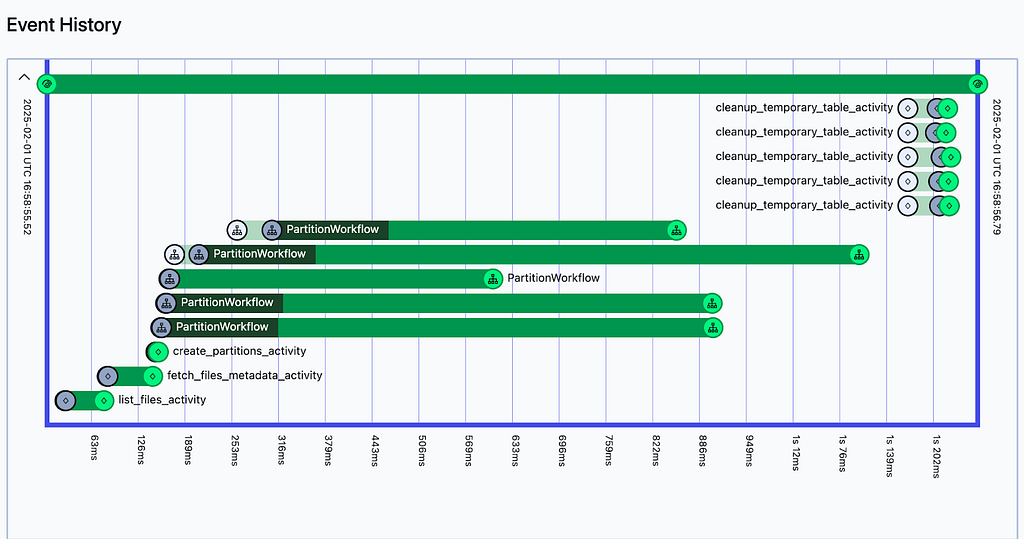Click completed icon of shortest PartitionWorkflow bar
This screenshot has width=1024, height=539.
pyautogui.click(x=492, y=280)
